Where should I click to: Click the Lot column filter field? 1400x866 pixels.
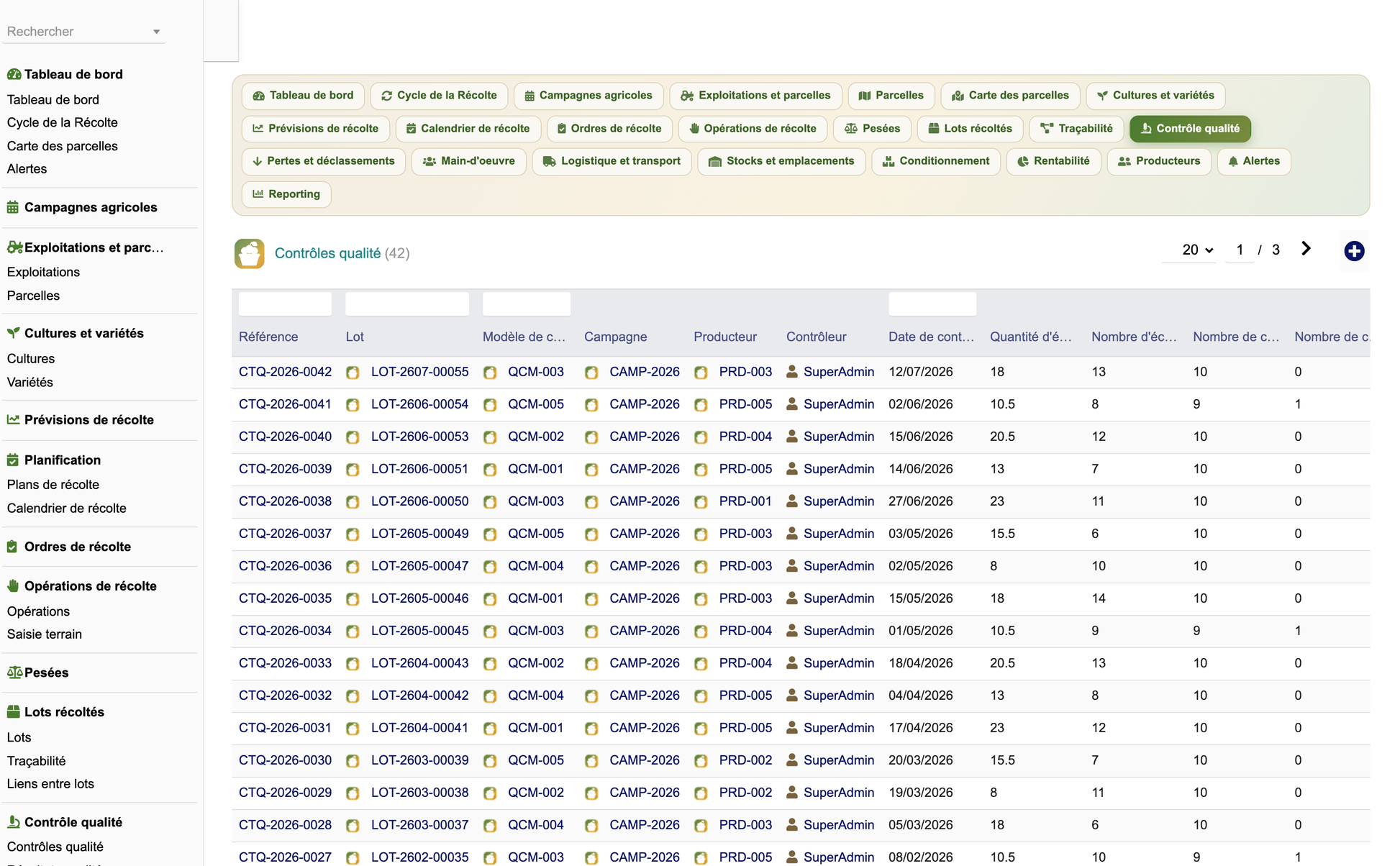(407, 304)
